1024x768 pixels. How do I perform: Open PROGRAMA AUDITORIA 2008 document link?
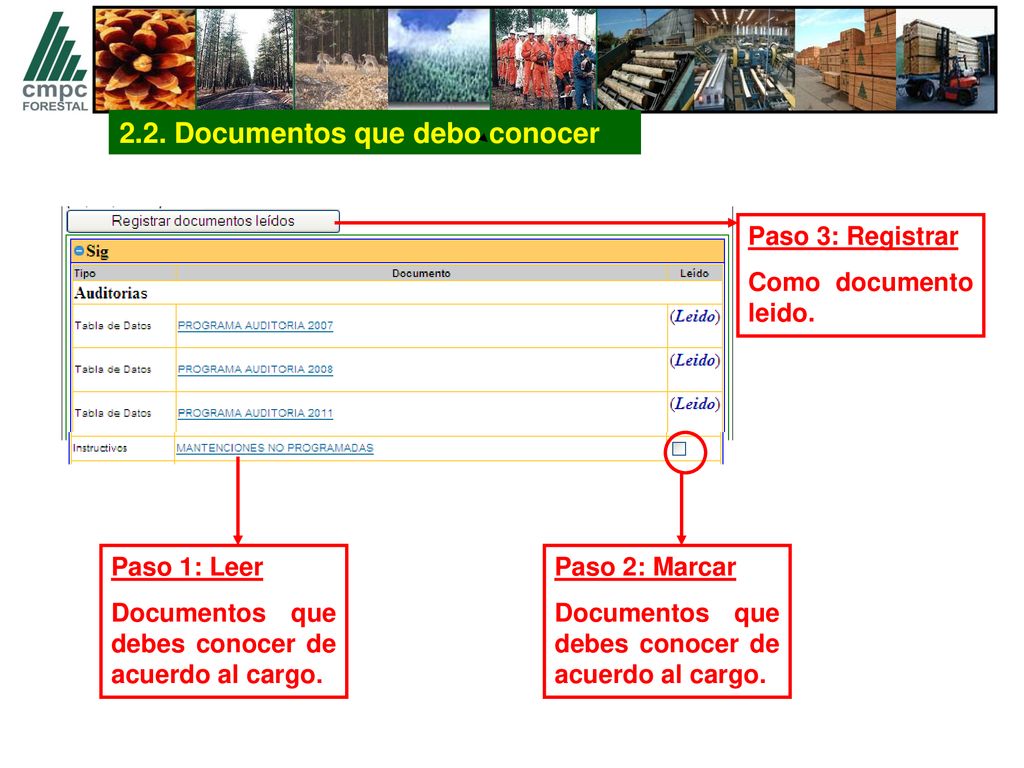255,369
